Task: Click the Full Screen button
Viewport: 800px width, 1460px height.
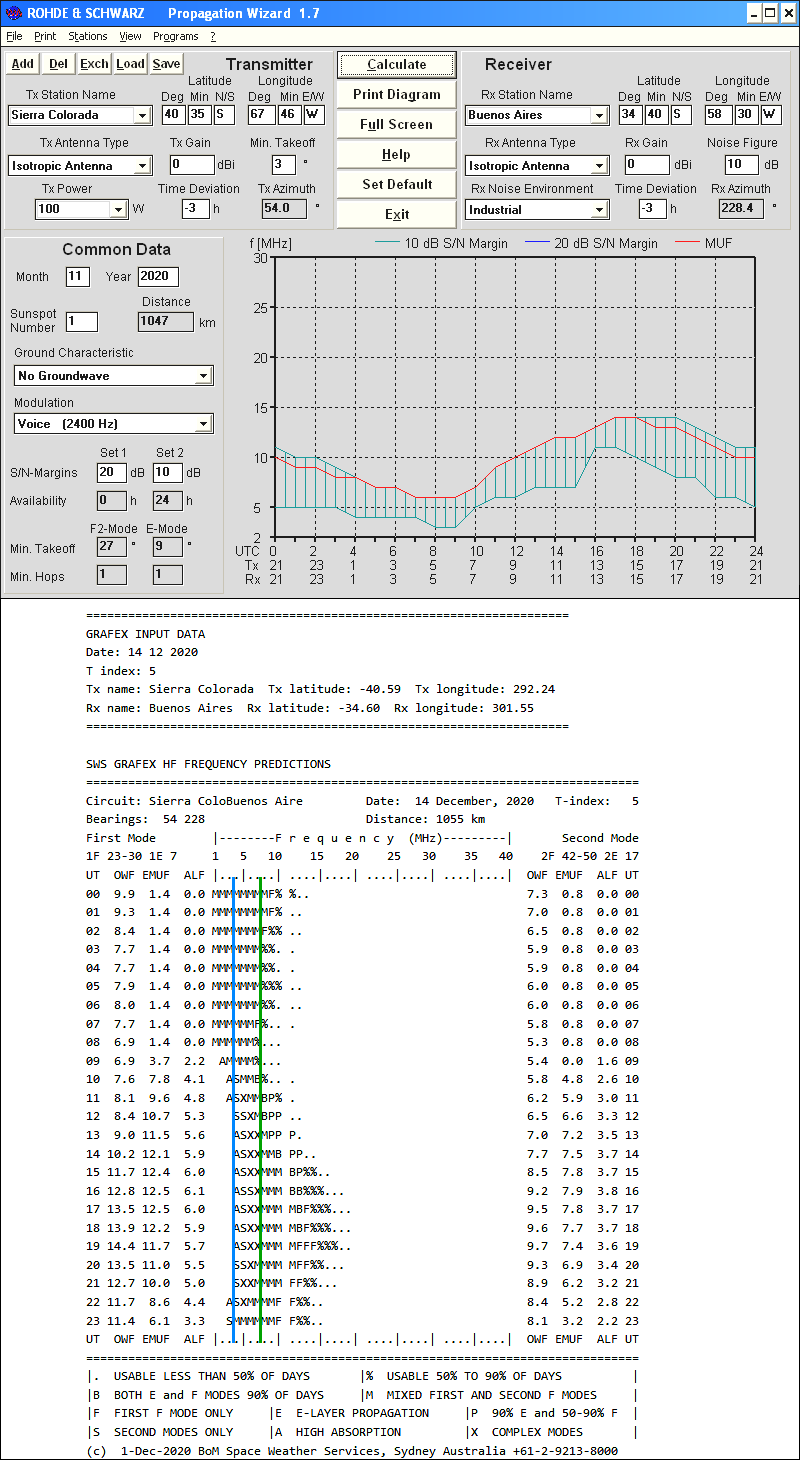Action: coord(397,124)
